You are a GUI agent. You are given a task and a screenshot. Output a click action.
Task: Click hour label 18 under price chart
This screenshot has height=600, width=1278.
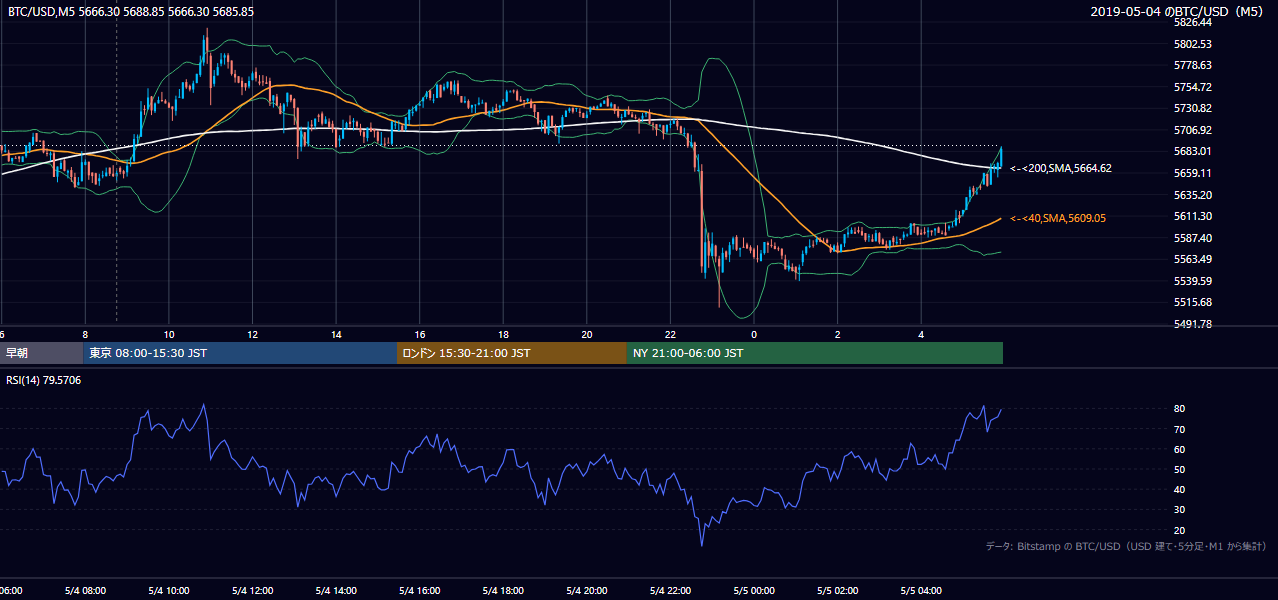(504, 334)
